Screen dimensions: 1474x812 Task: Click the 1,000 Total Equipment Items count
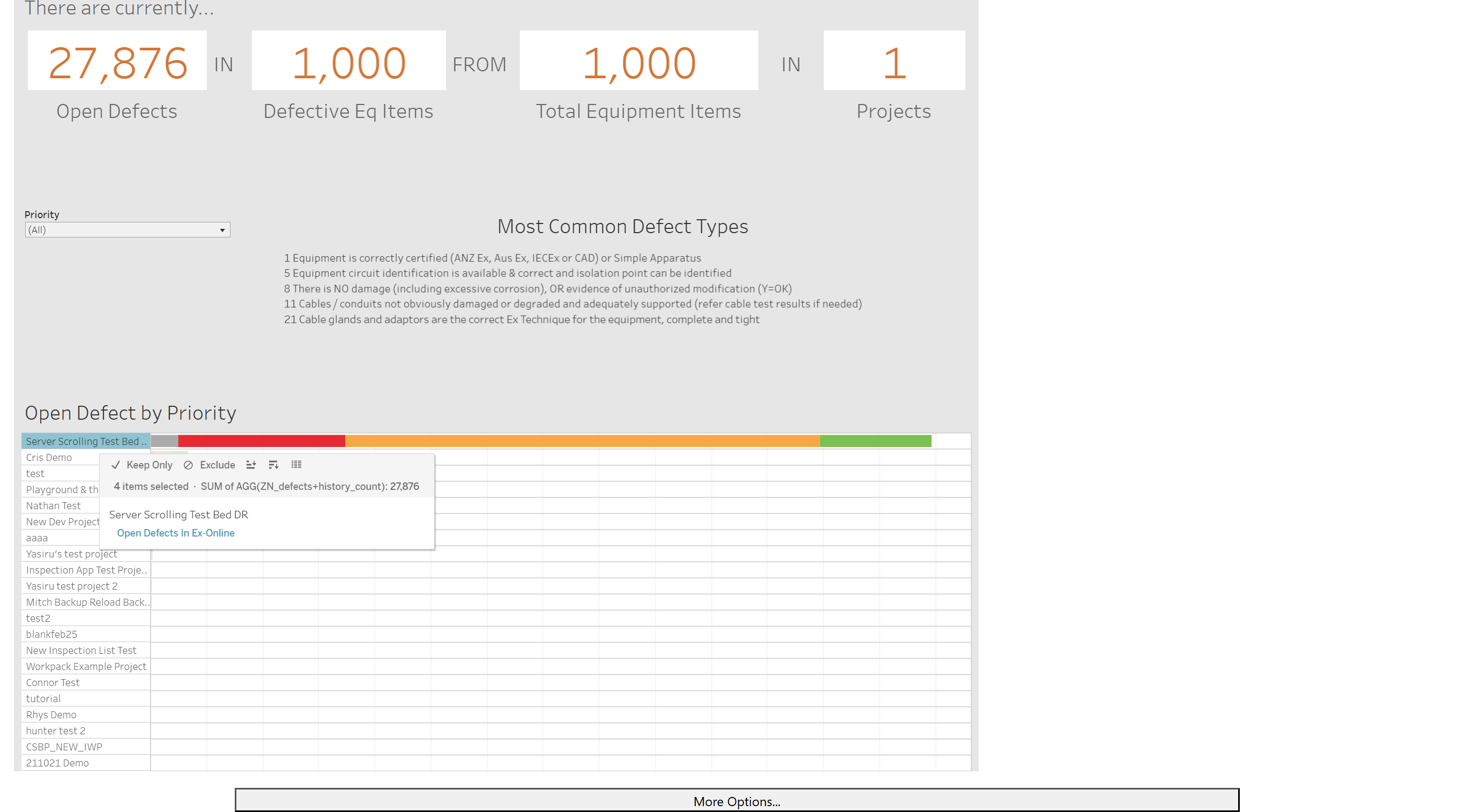[638, 62]
